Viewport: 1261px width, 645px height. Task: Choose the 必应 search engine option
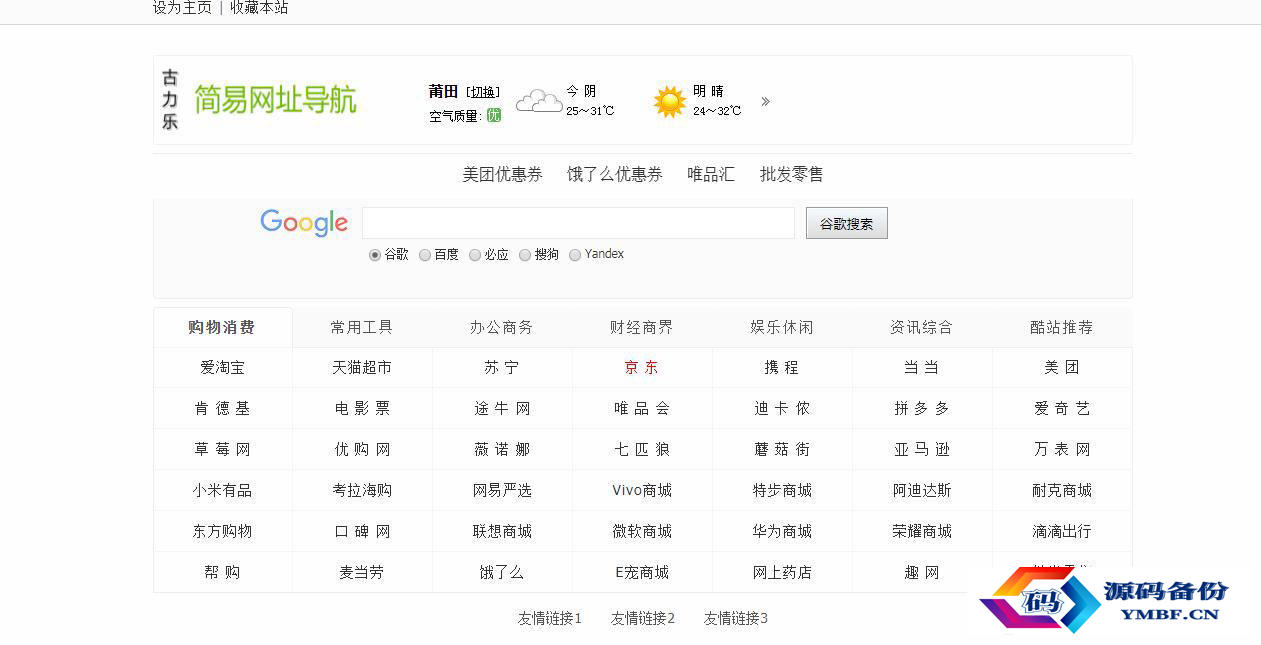tap(475, 255)
